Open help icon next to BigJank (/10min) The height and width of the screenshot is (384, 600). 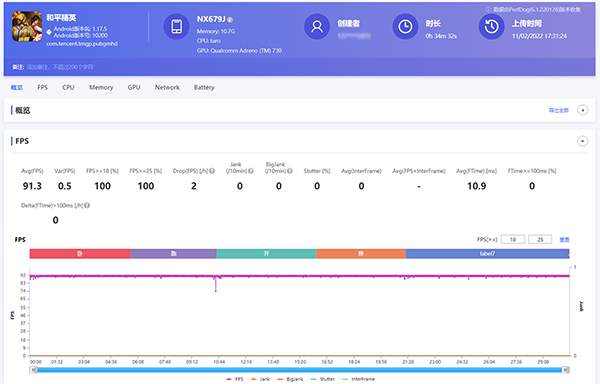pos(290,171)
